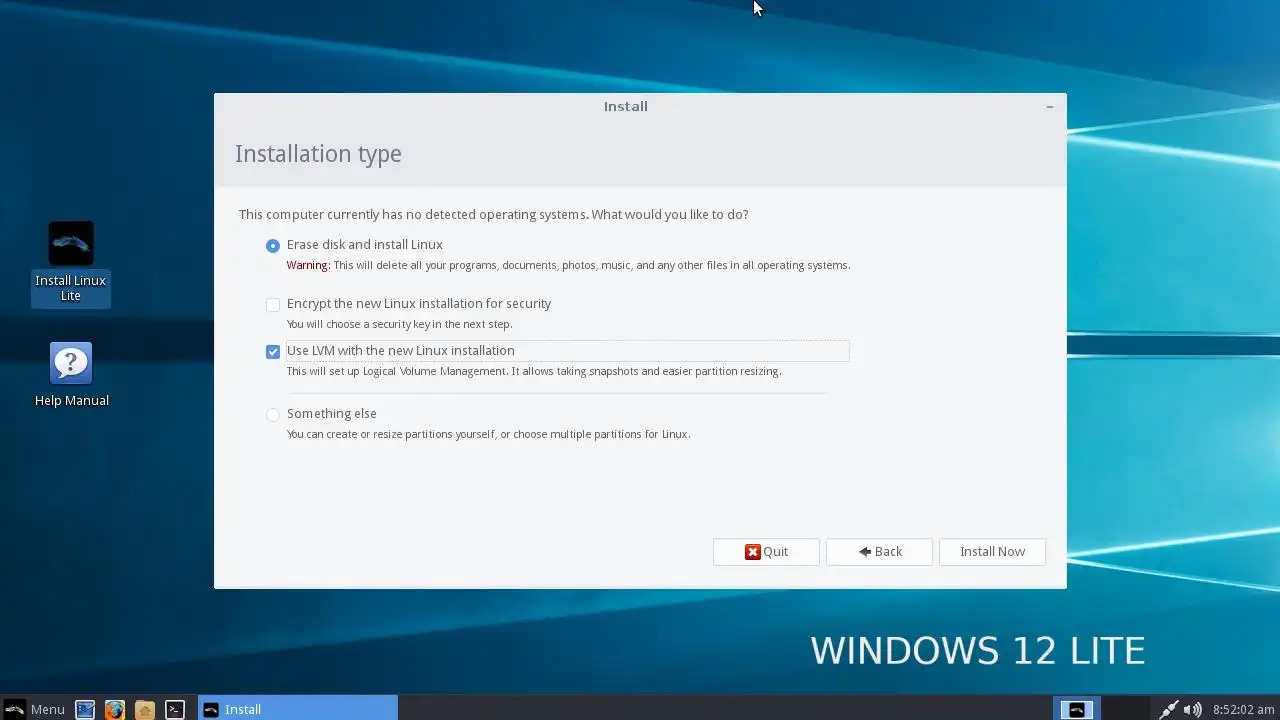Launch Firefox from the taskbar

(115, 709)
